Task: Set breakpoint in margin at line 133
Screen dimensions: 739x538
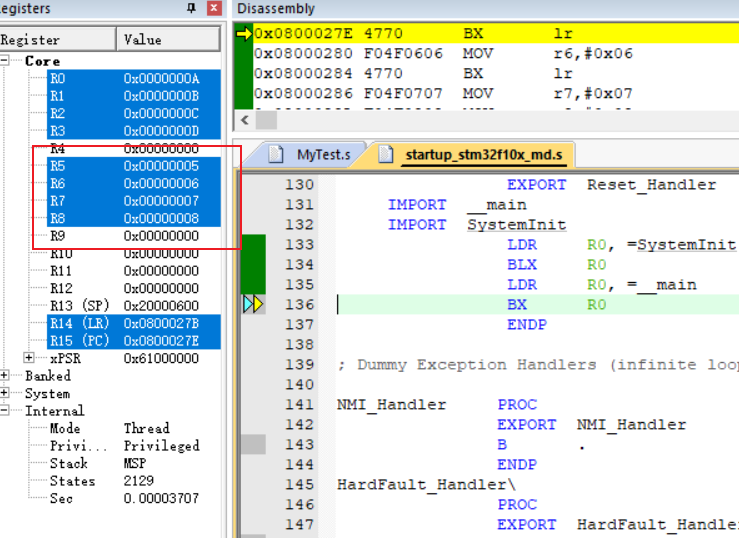Action: [253, 245]
